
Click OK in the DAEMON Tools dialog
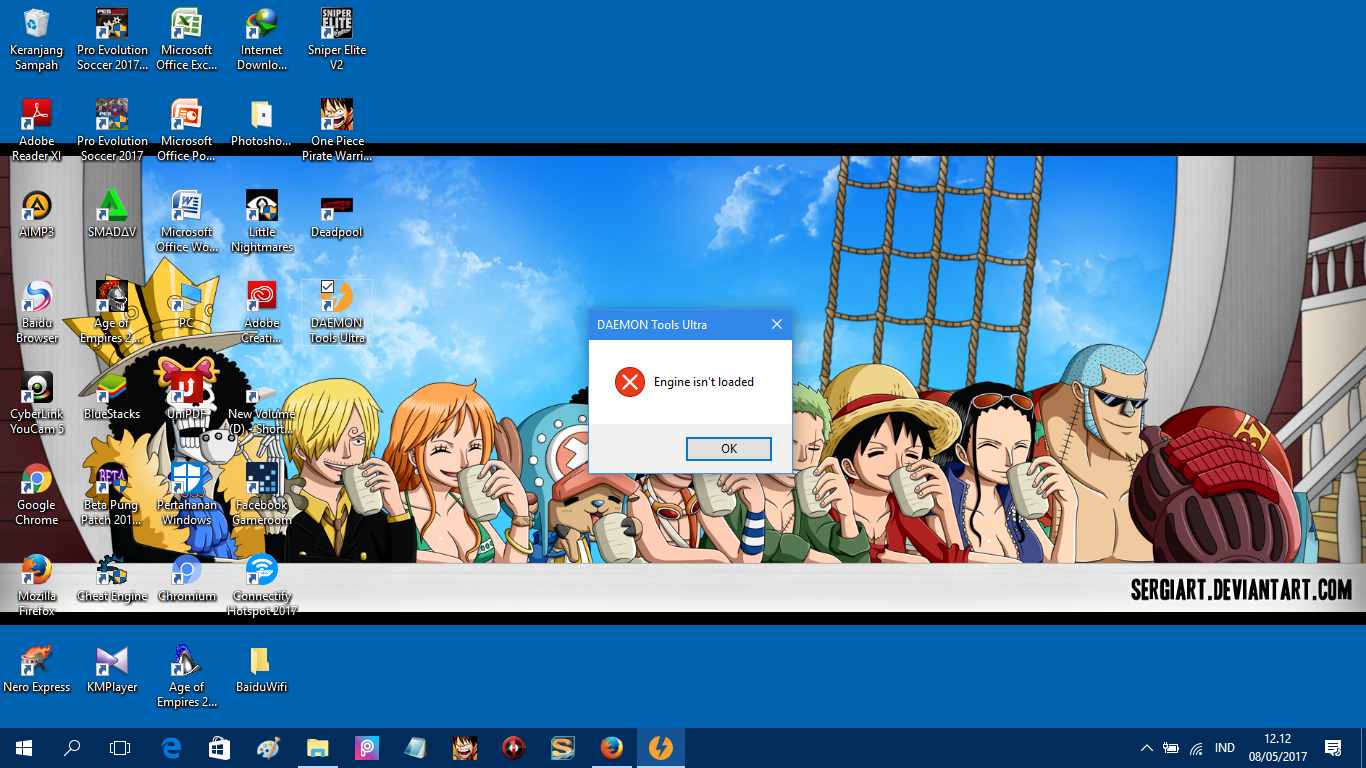[728, 449]
